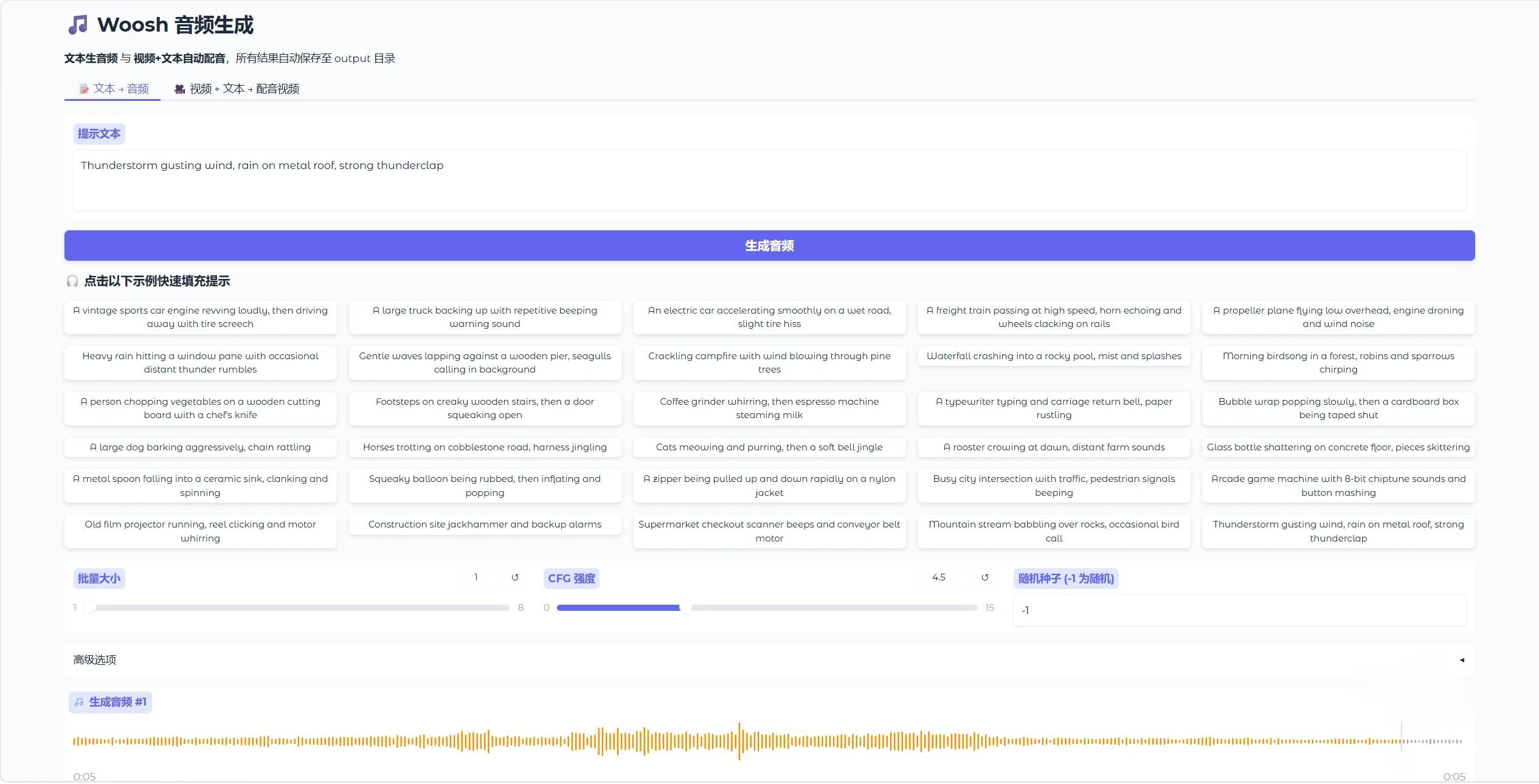1539x784 pixels.
Task: Select the mountain stream babbling example
Action: point(1054,531)
